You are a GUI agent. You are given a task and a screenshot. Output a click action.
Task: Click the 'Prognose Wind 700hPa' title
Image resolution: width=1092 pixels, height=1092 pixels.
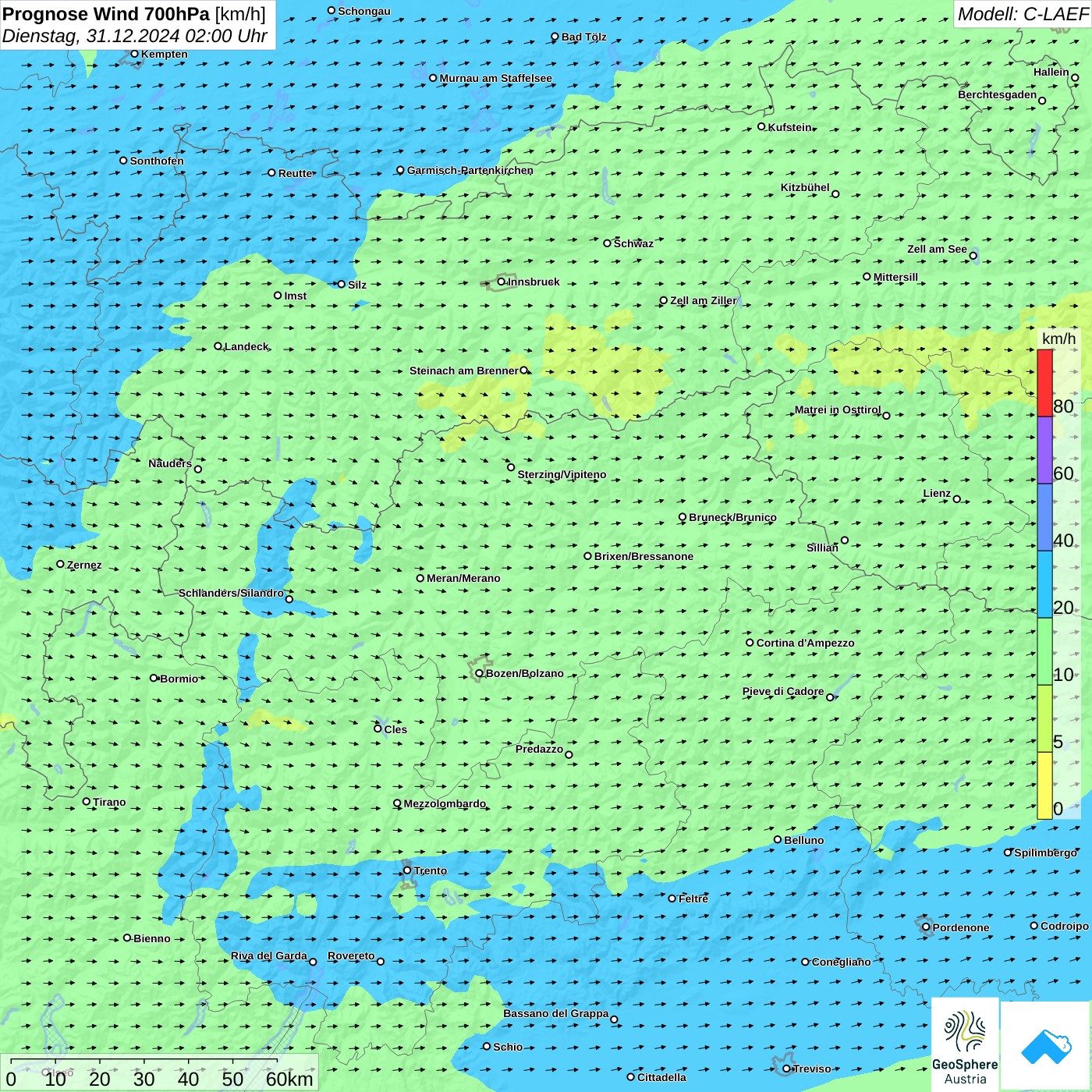tap(106, 14)
